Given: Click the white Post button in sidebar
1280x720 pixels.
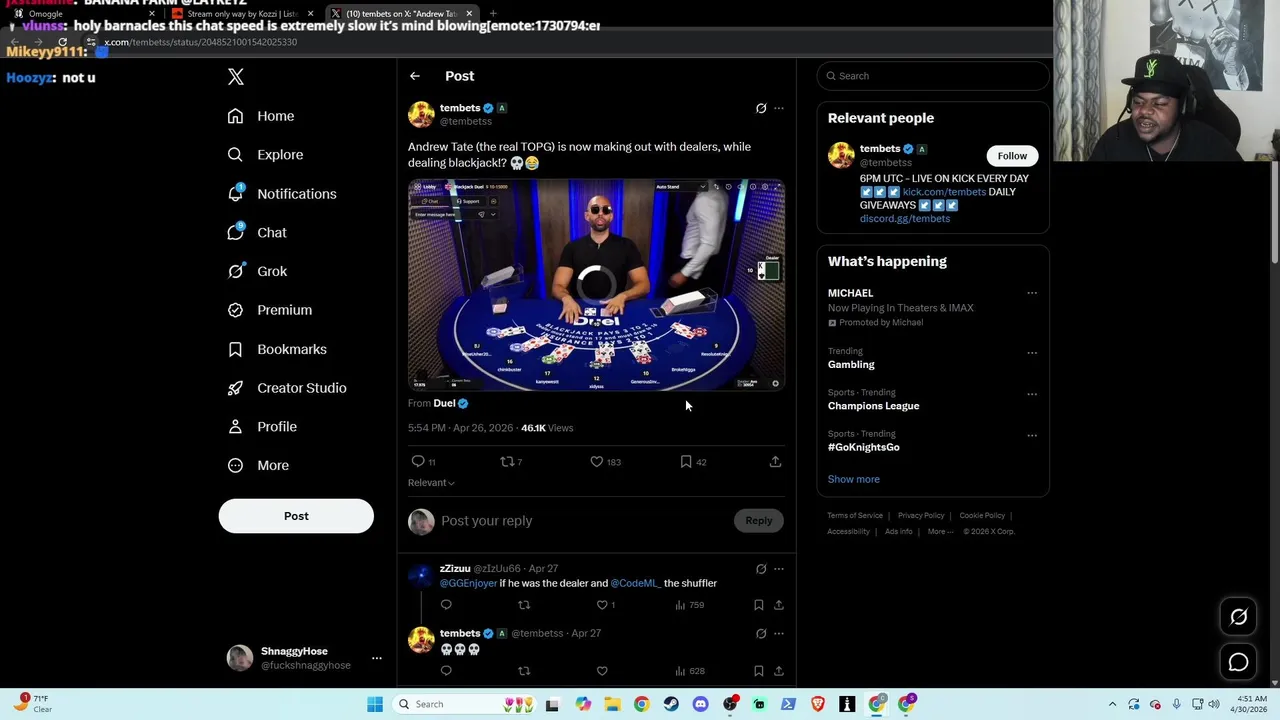Looking at the screenshot, I should tap(296, 516).
